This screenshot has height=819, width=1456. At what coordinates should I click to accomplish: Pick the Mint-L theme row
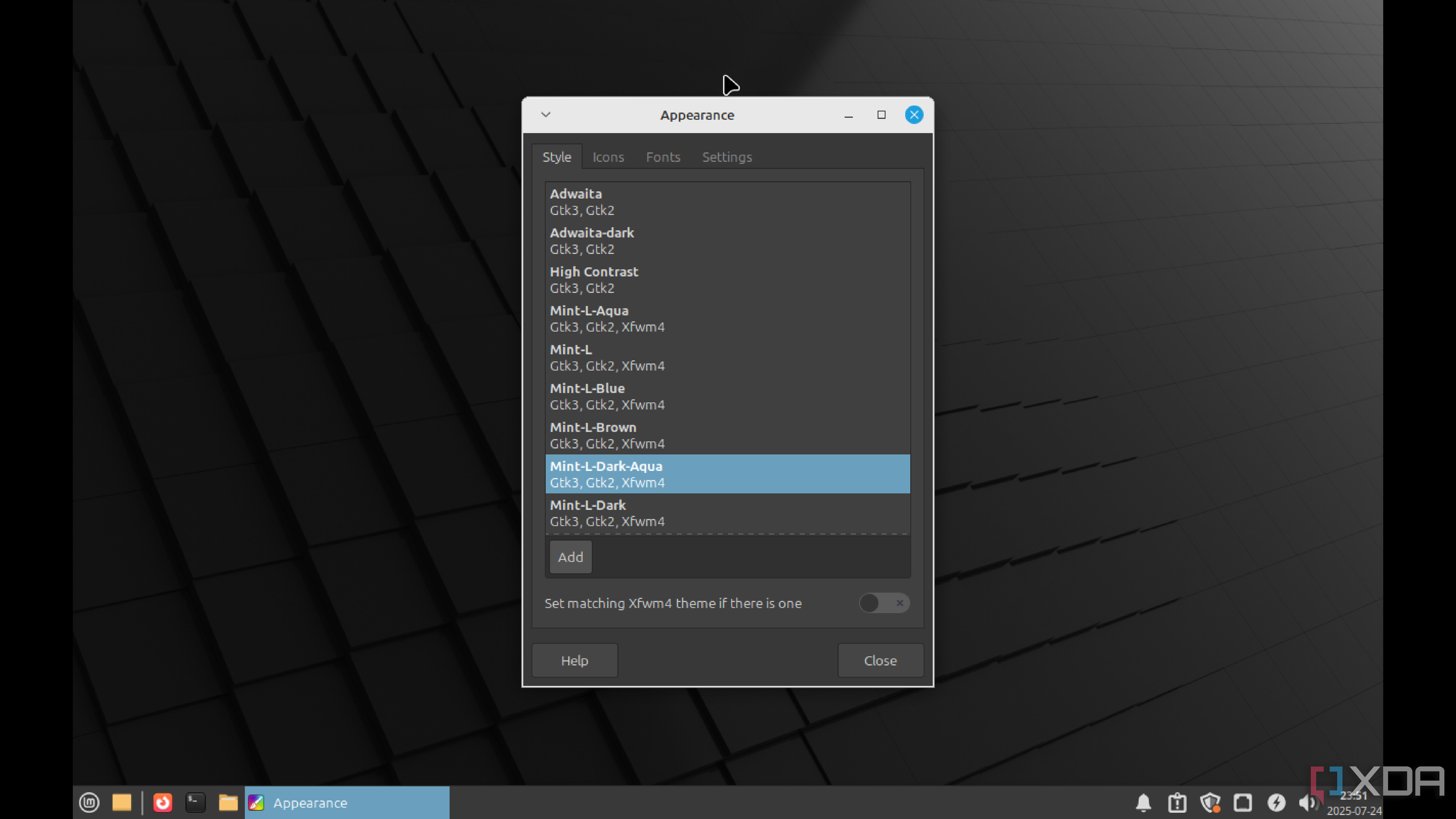tap(727, 357)
